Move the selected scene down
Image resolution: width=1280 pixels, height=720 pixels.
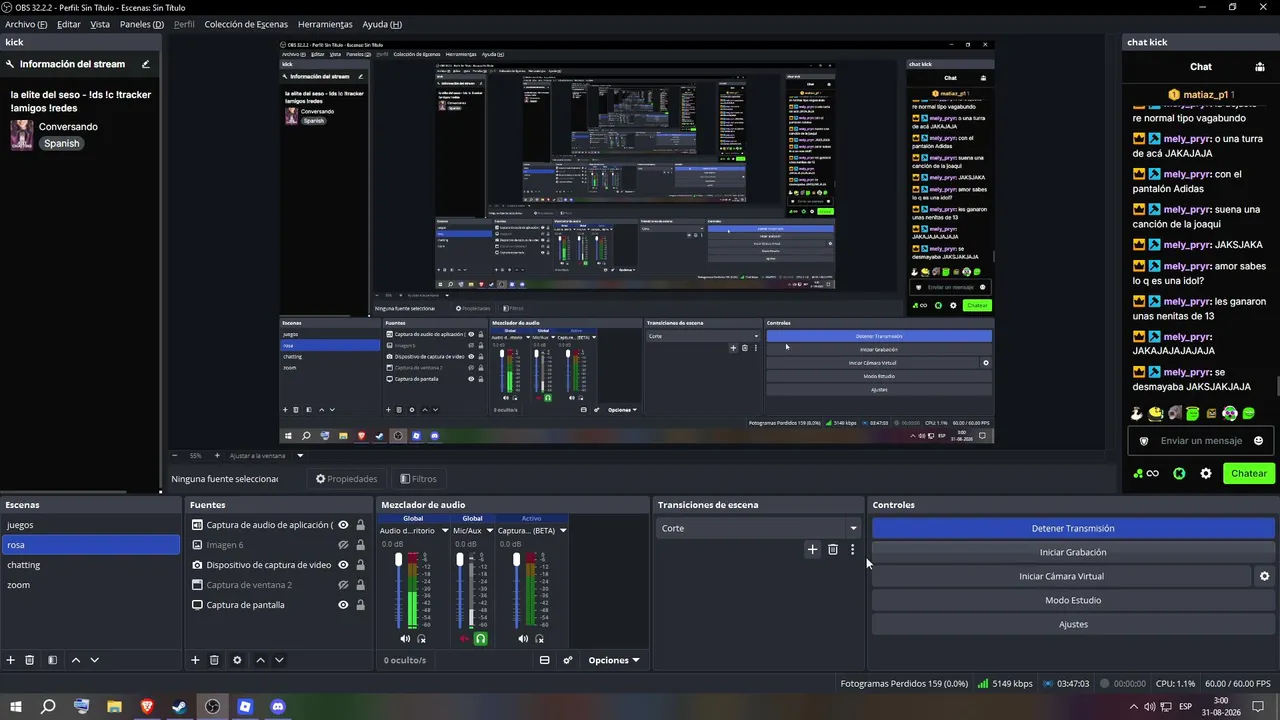click(x=95, y=660)
